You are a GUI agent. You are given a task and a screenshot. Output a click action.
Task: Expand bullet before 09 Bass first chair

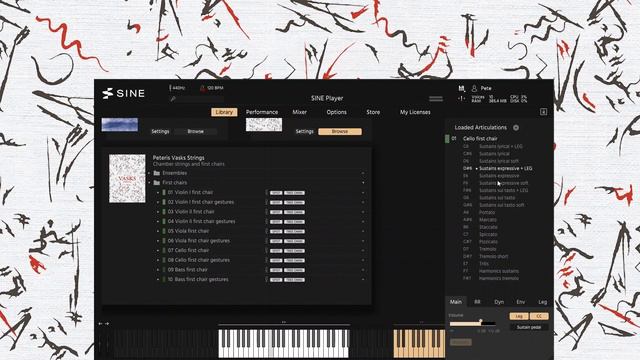158,270
